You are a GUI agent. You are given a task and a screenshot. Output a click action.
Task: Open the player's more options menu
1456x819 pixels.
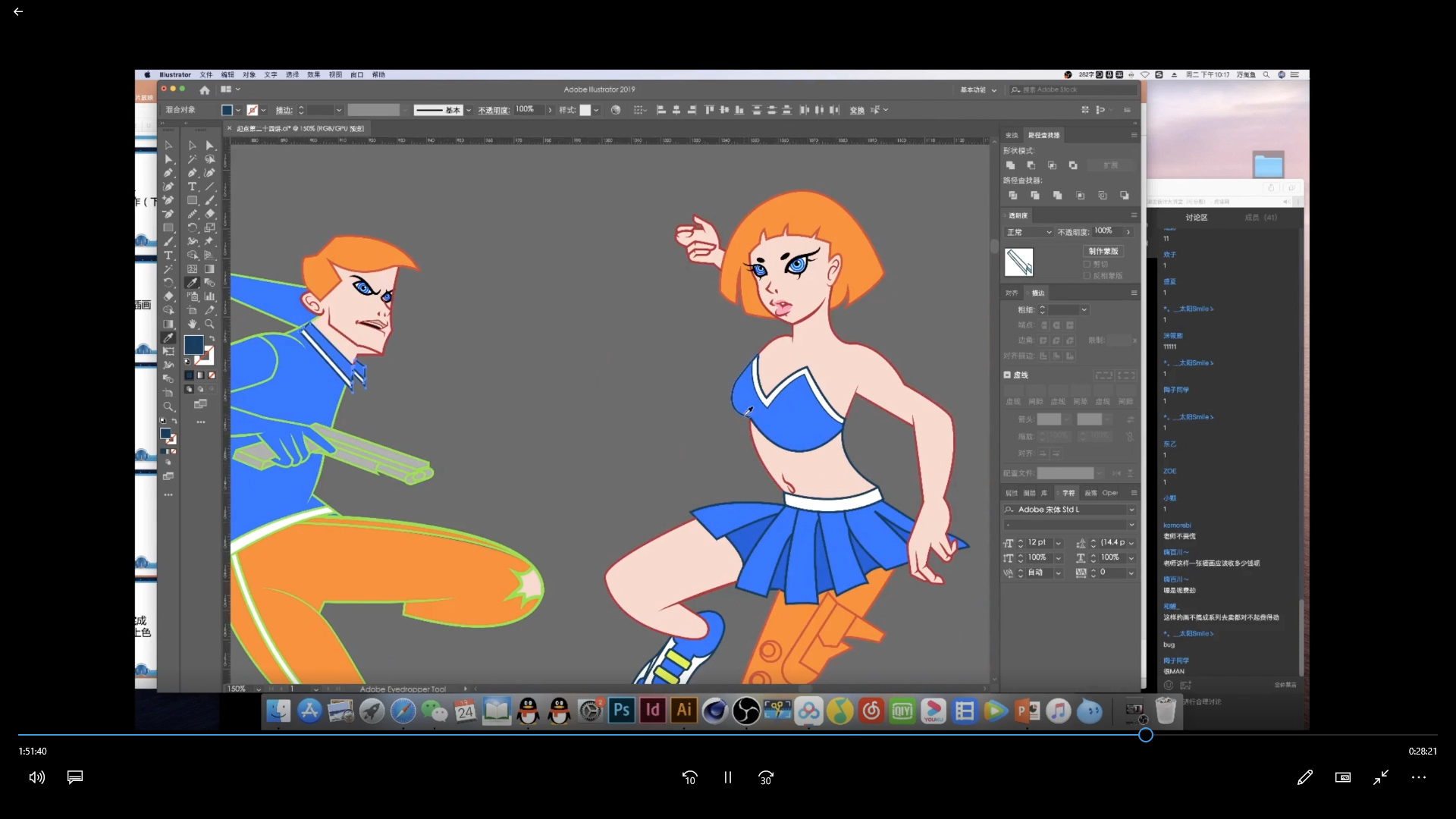[1419, 777]
